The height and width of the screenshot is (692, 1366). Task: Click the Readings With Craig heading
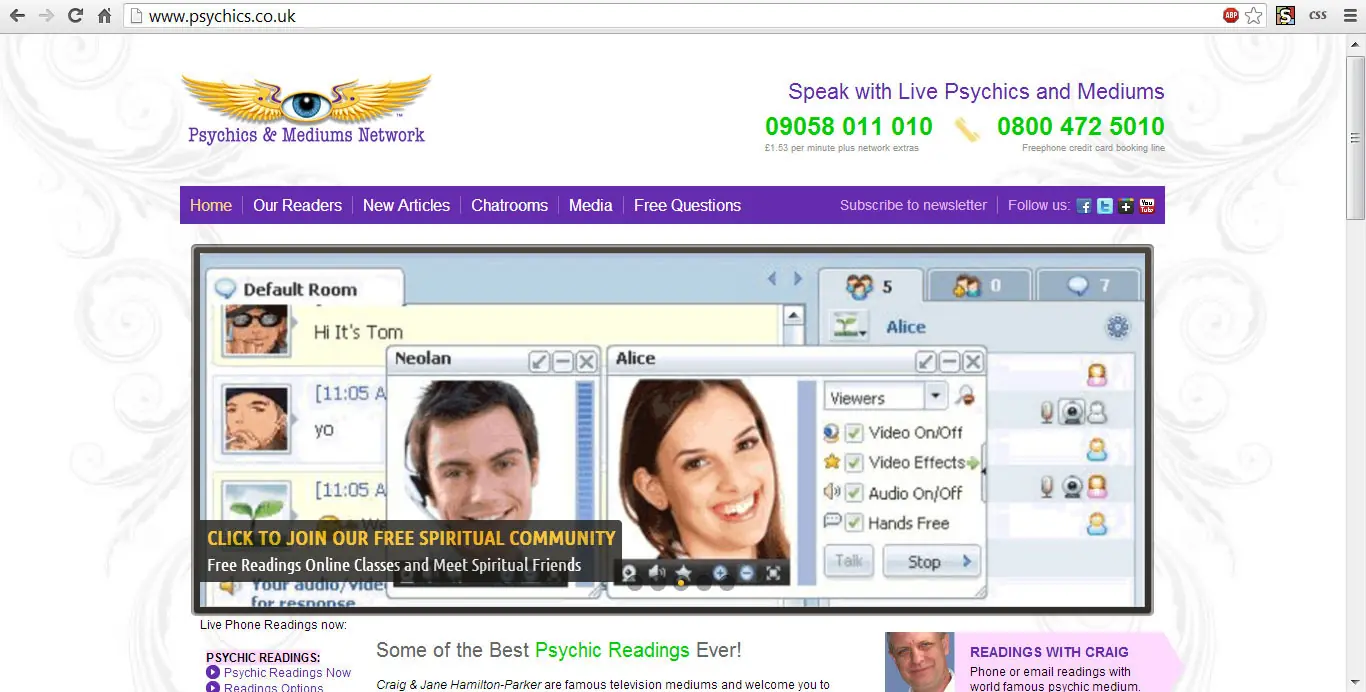point(1049,652)
